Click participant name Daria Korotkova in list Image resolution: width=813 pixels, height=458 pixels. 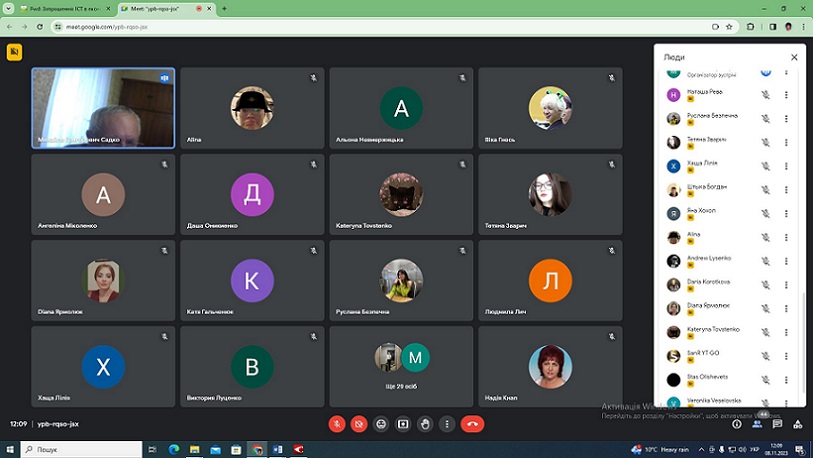pos(708,282)
